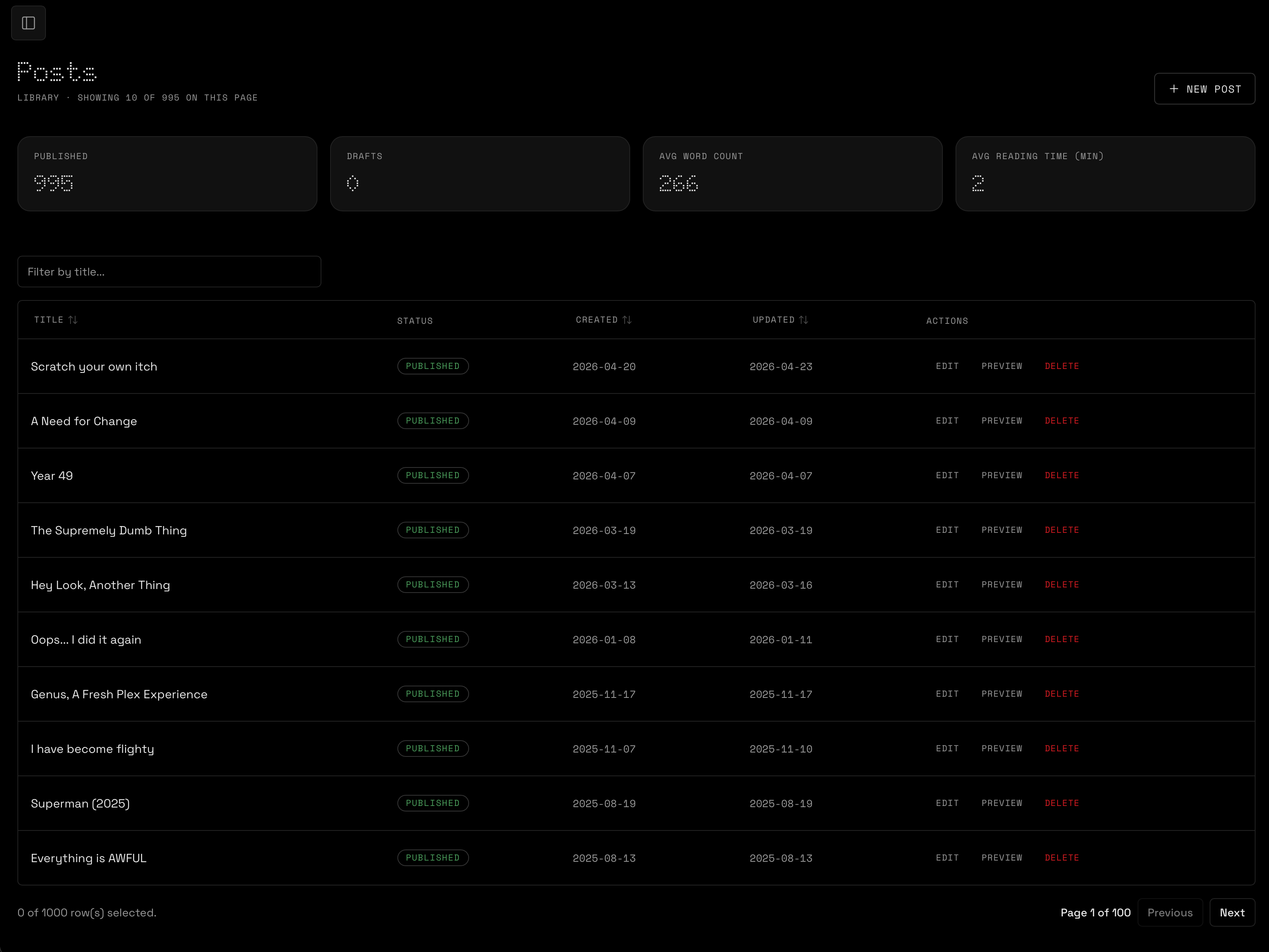
Task: Preview the Scratch your own itch post
Action: click(1002, 366)
